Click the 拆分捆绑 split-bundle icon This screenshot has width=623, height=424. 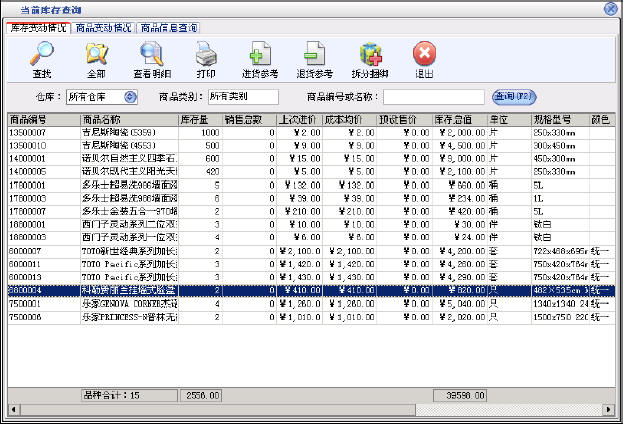click(x=370, y=55)
